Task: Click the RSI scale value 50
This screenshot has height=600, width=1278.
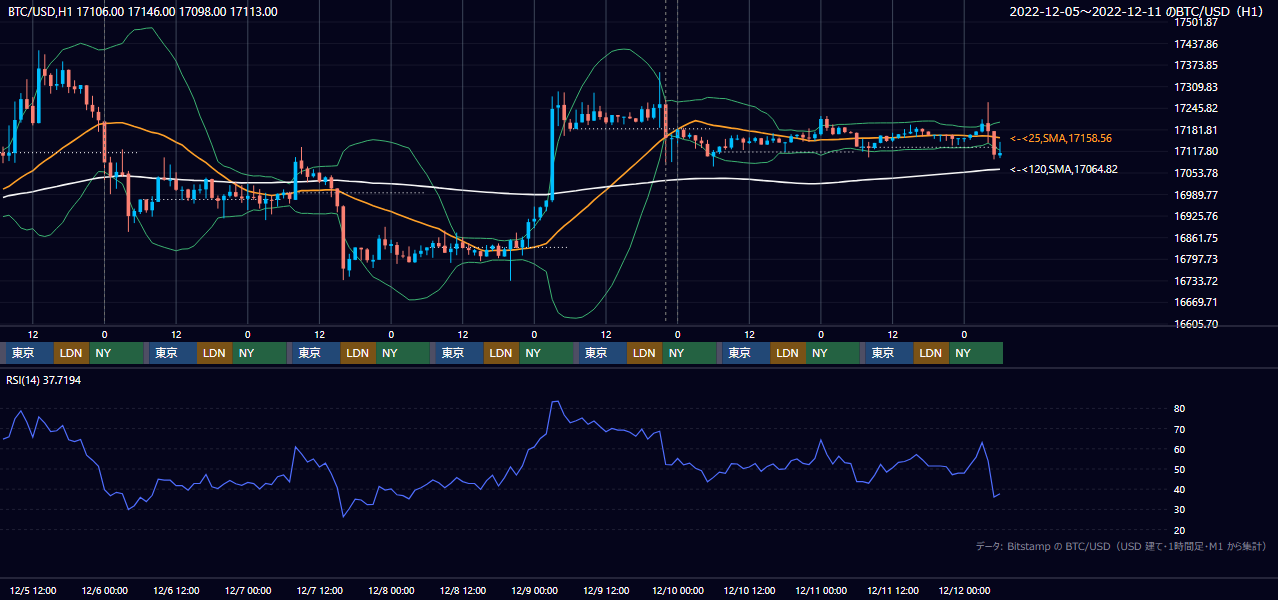Action: coord(1180,469)
